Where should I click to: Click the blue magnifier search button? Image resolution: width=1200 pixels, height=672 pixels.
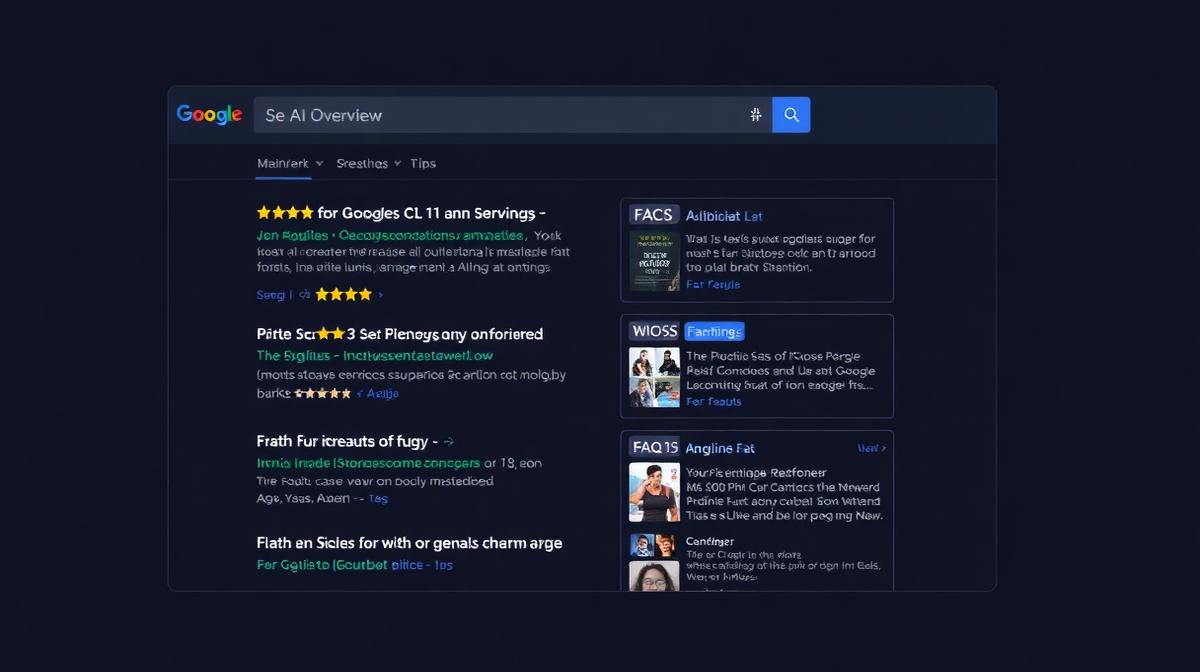point(791,115)
